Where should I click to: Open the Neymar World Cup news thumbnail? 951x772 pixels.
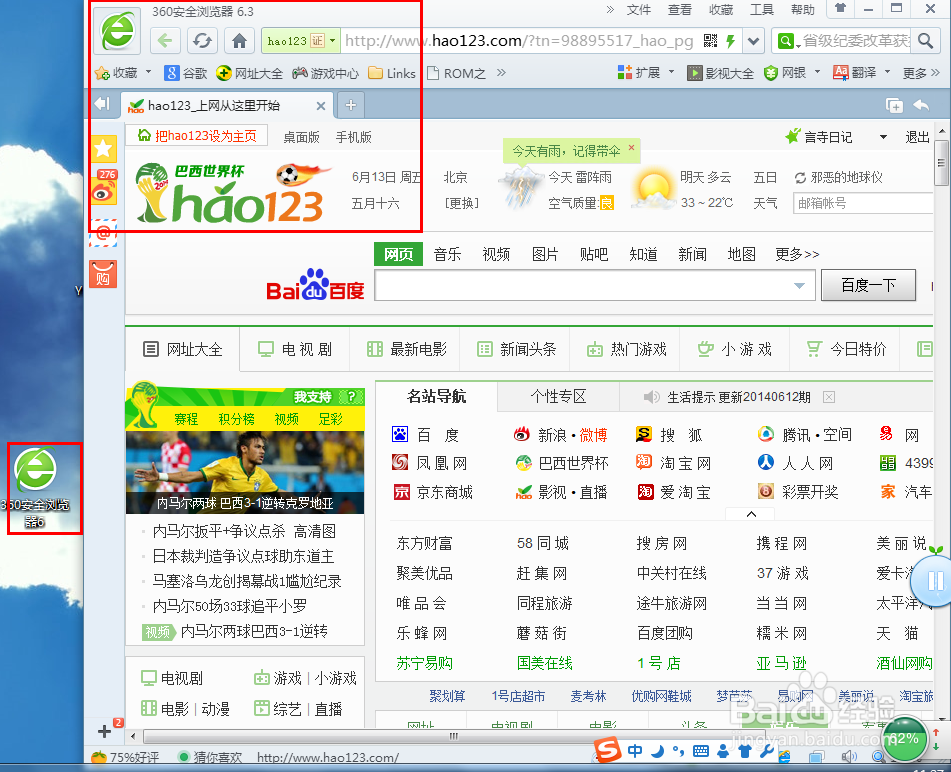pos(245,472)
